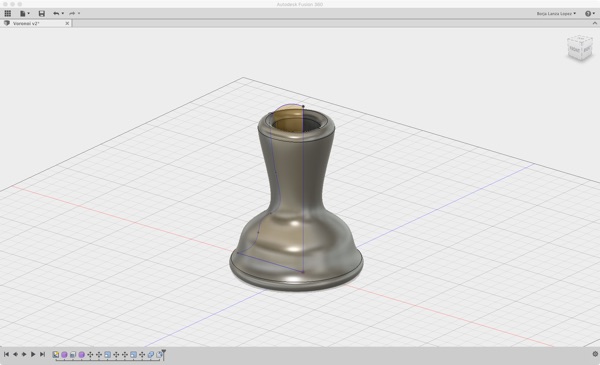Click the timeline end marker
The image size is (600, 365).
tap(164, 354)
